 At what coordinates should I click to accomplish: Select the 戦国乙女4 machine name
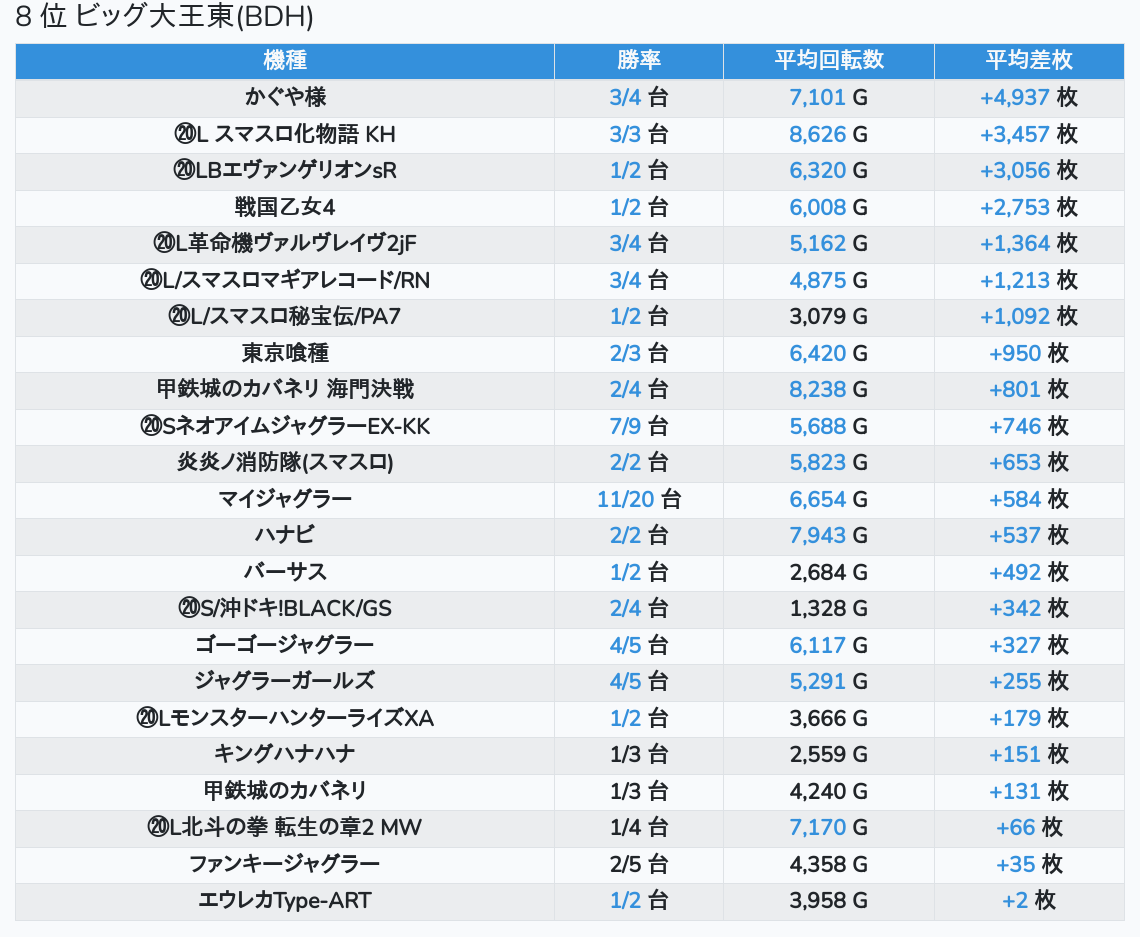[285, 207]
